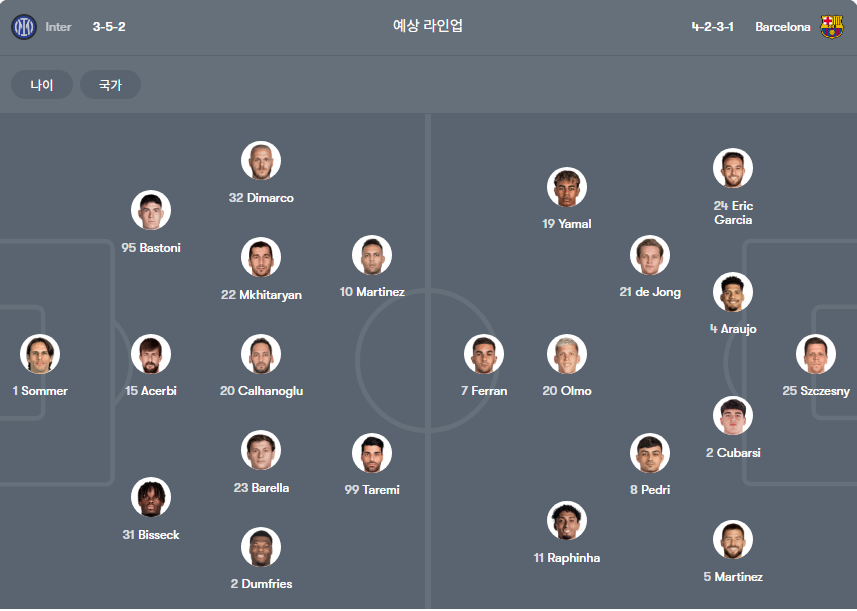Open Szczesny's goalkeeper photo
Viewport: 857px width, 611px height.
coord(815,354)
